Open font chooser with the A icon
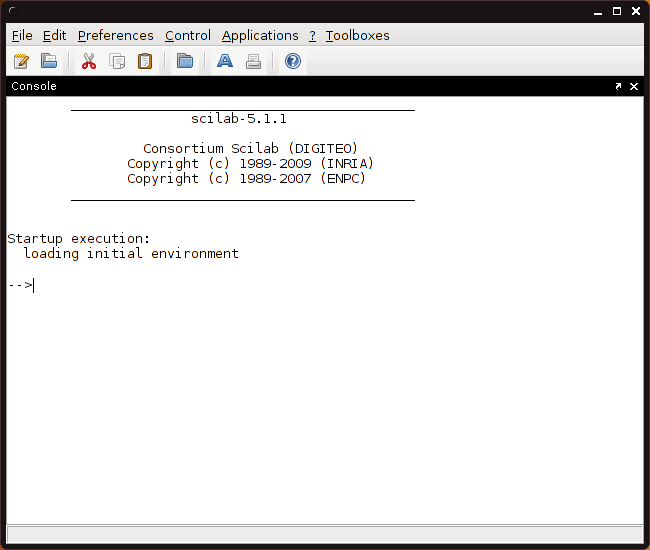Screen dimensions: 650x550 (225, 61)
